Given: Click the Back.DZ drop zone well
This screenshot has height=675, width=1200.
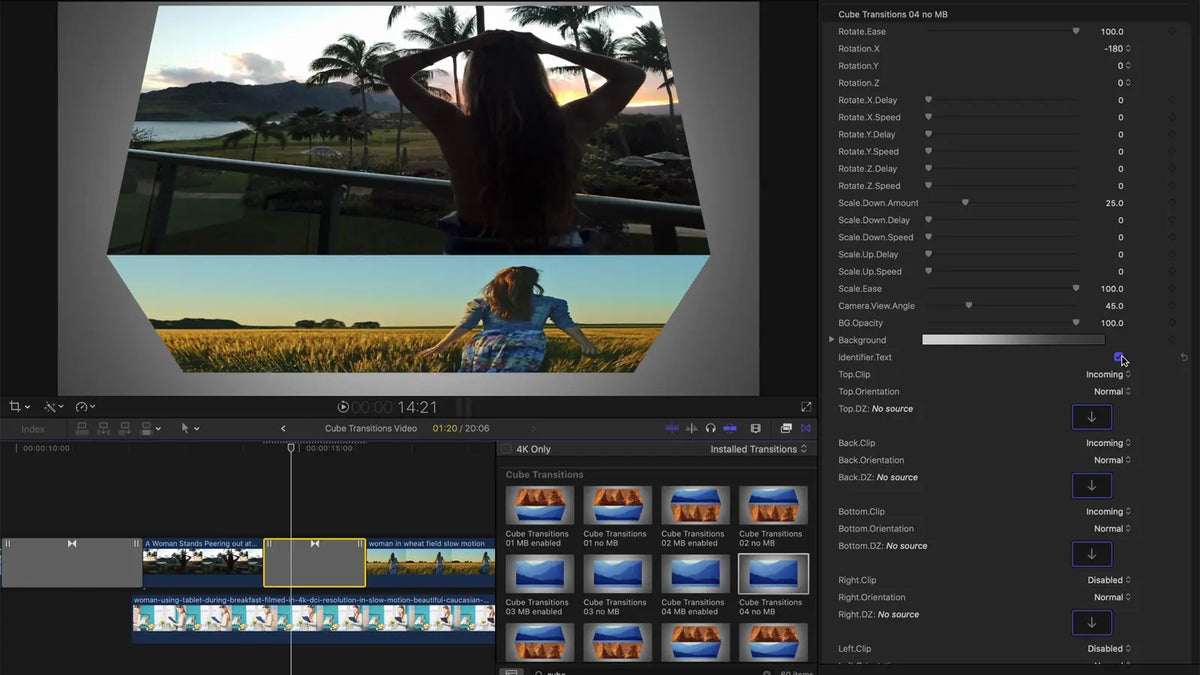Looking at the screenshot, I should pyautogui.click(x=1092, y=486).
